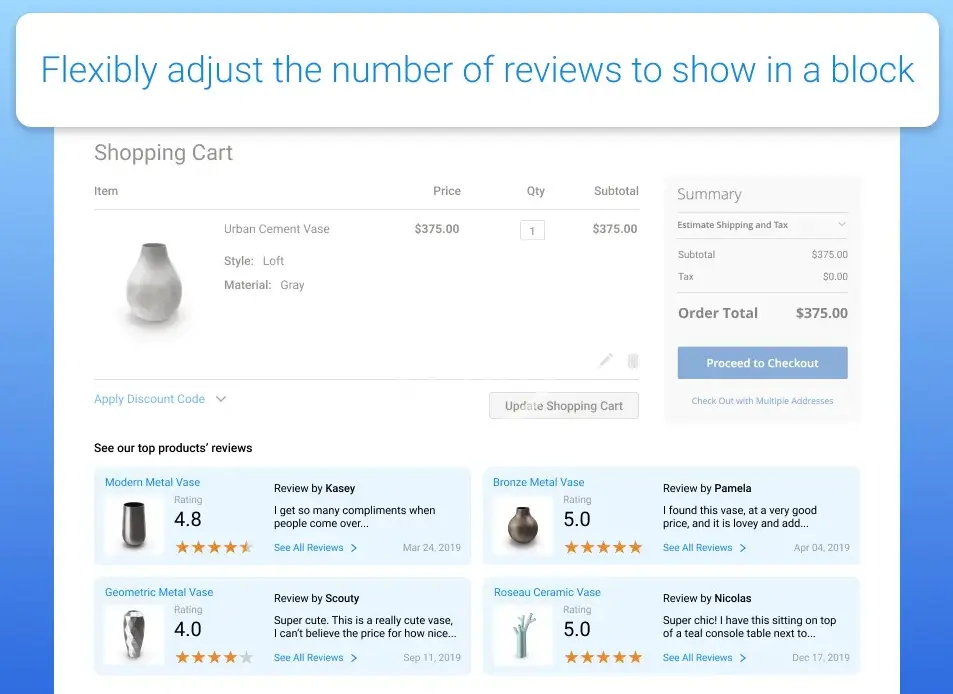See all reviews for Pamela's review
This screenshot has height=694, width=953.
coord(697,548)
